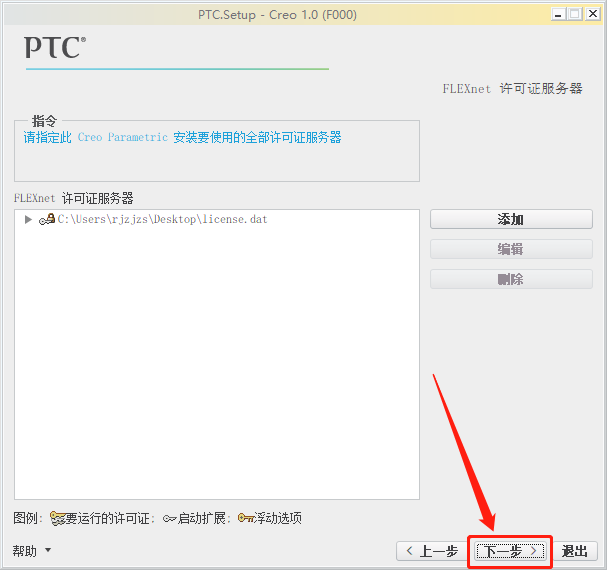The width and height of the screenshot is (607, 570).
Task: Click the PTC logo
Action: (x=55, y=47)
